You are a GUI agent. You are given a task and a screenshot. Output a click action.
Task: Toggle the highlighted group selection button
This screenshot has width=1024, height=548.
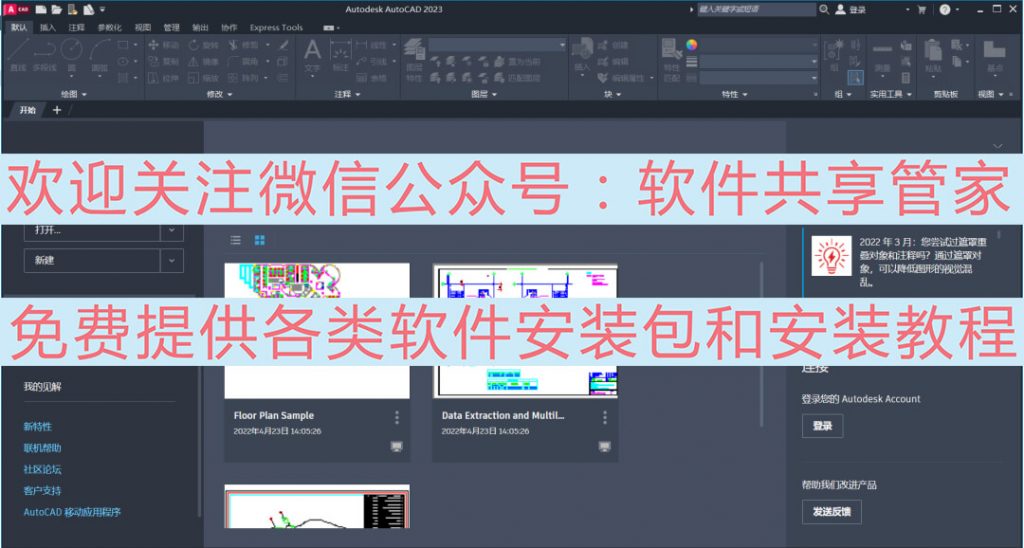(856, 78)
